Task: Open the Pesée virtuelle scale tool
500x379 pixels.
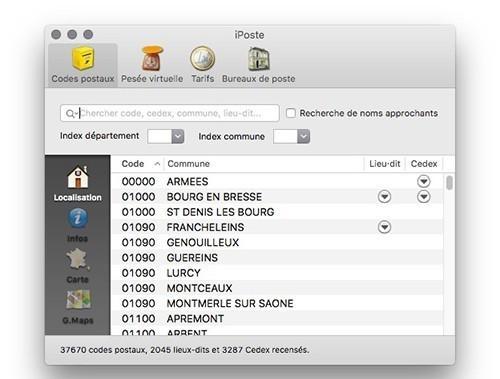Action: [x=152, y=65]
